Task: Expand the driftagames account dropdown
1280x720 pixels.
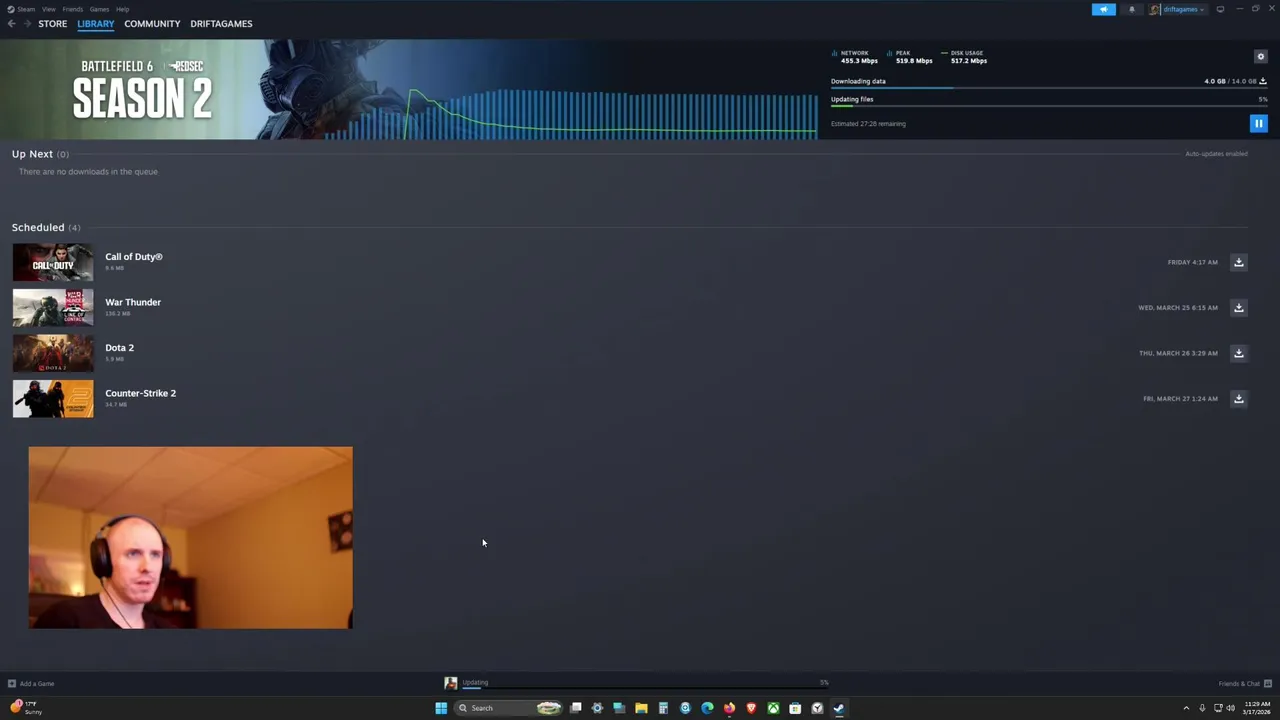Action: tap(1178, 9)
